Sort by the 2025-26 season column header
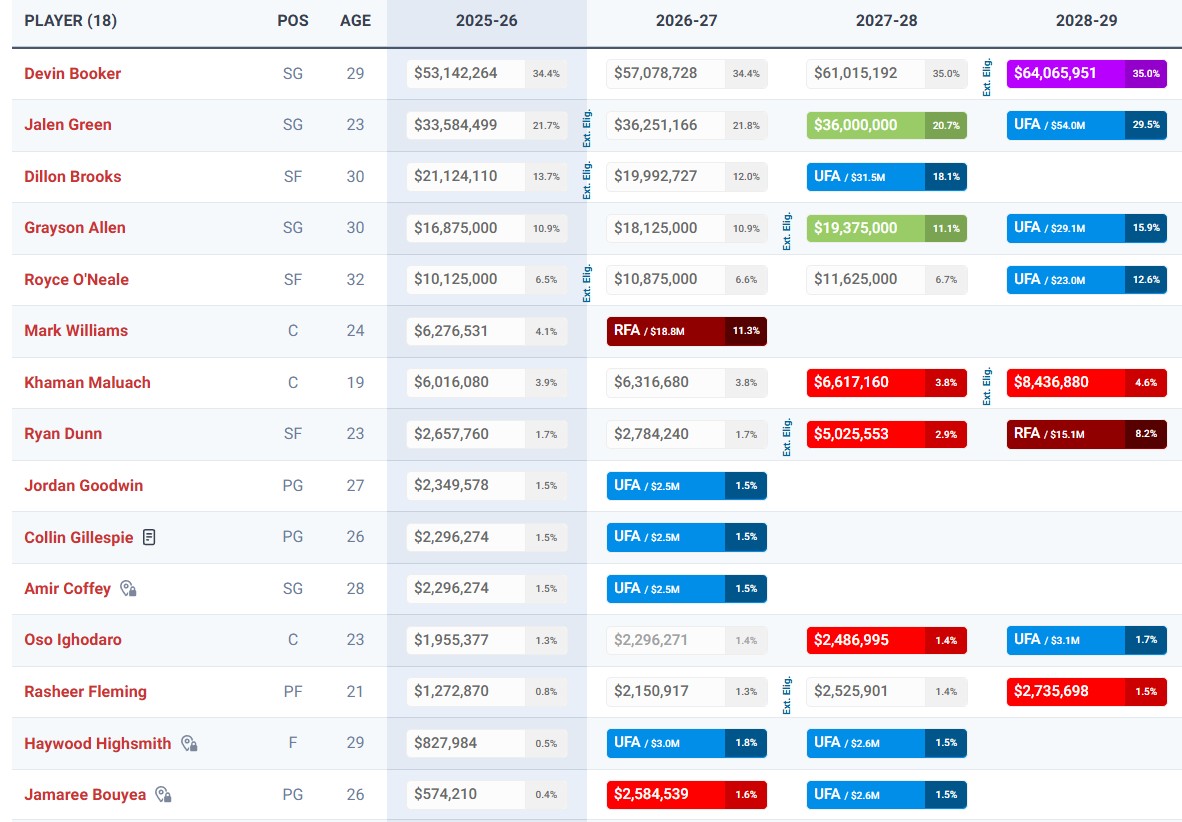Image resolution: width=1182 pixels, height=822 pixels. (486, 21)
